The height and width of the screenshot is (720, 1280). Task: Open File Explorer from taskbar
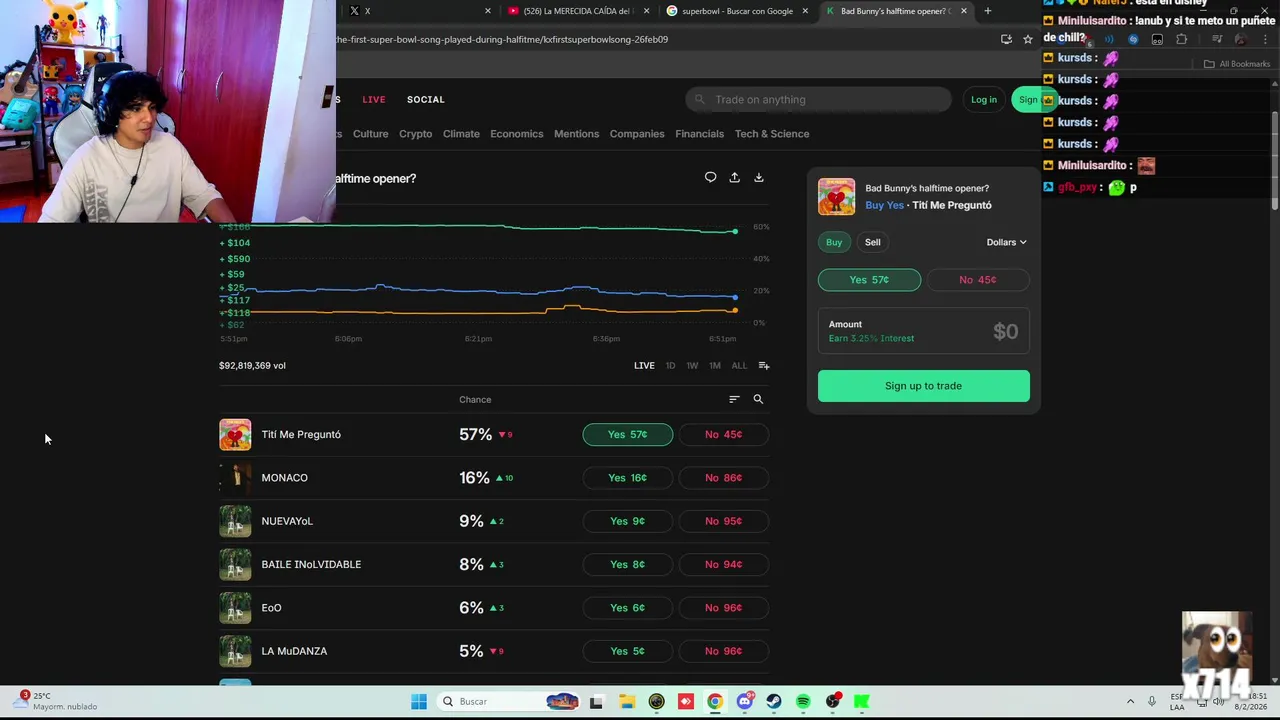626,702
